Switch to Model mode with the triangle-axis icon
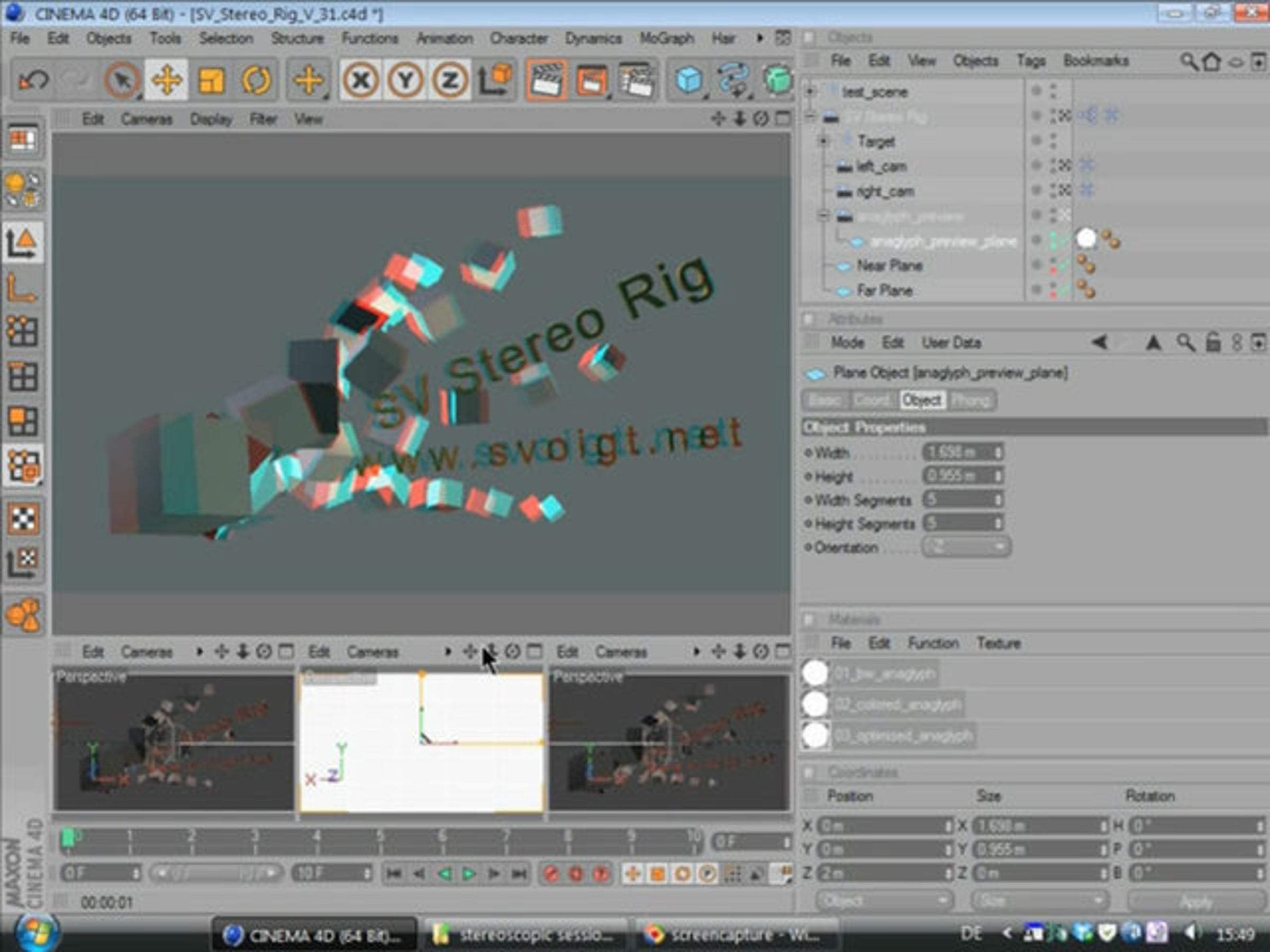1270x952 pixels. (23, 243)
